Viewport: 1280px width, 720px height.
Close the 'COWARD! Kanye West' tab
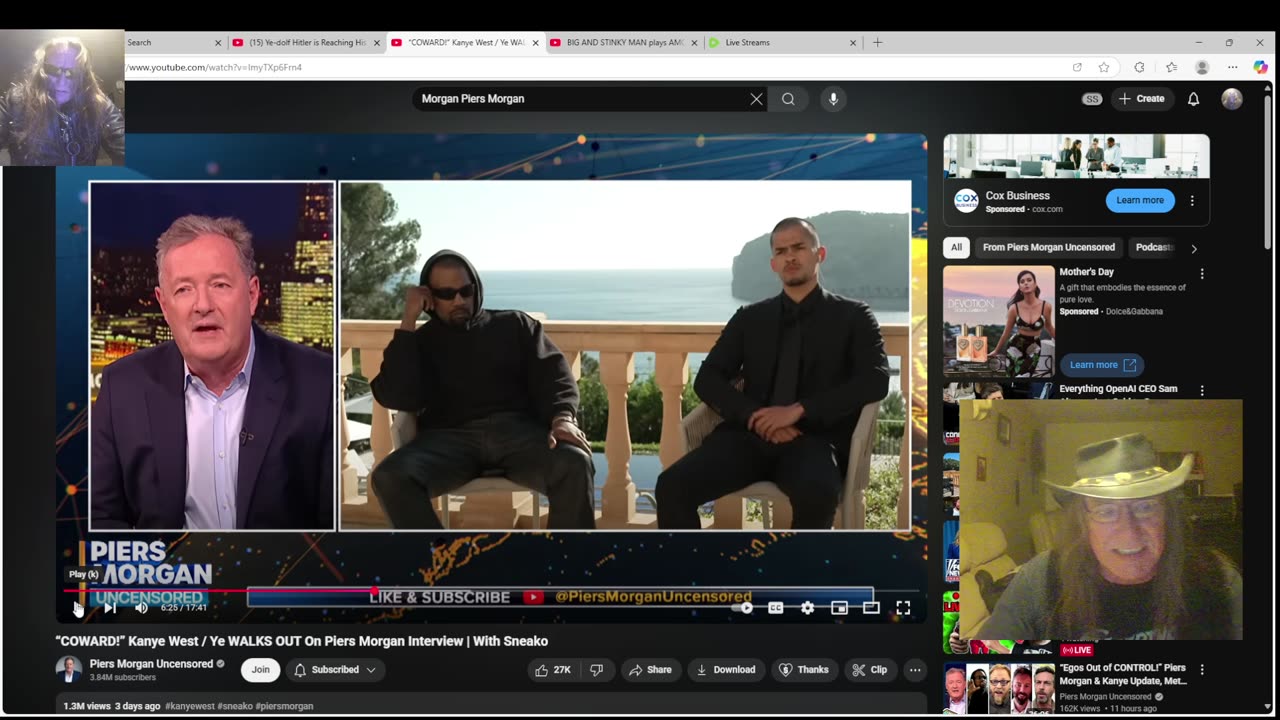tap(535, 43)
